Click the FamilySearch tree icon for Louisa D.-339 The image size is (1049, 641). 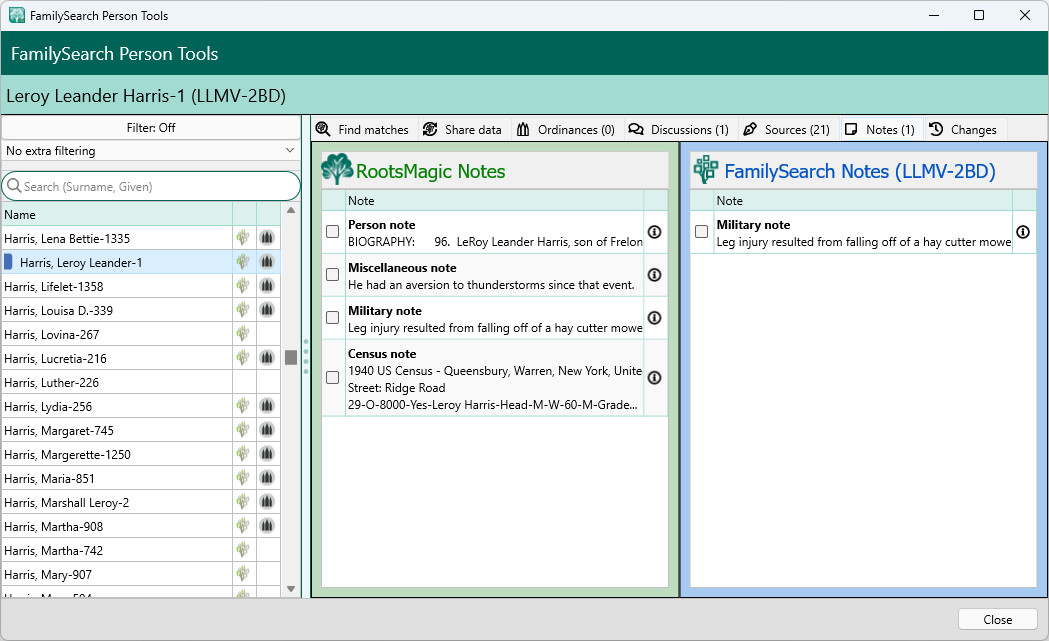coord(243,310)
